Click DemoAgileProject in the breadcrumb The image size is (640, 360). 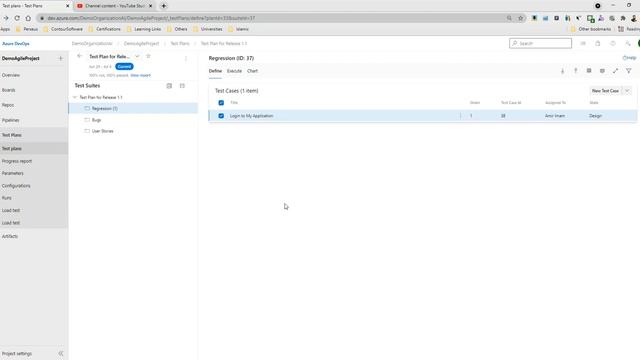click(x=141, y=43)
